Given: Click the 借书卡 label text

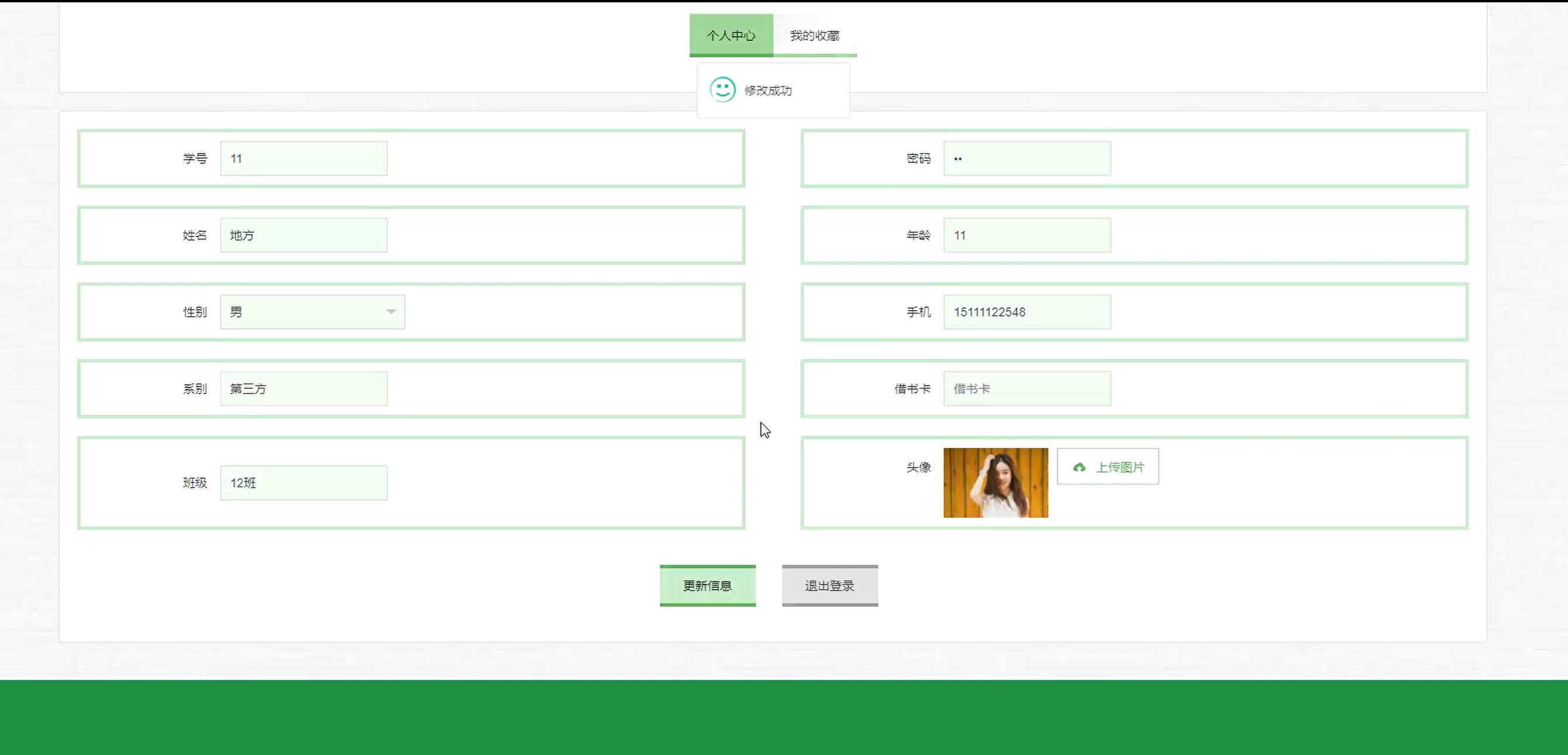Looking at the screenshot, I should (913, 389).
